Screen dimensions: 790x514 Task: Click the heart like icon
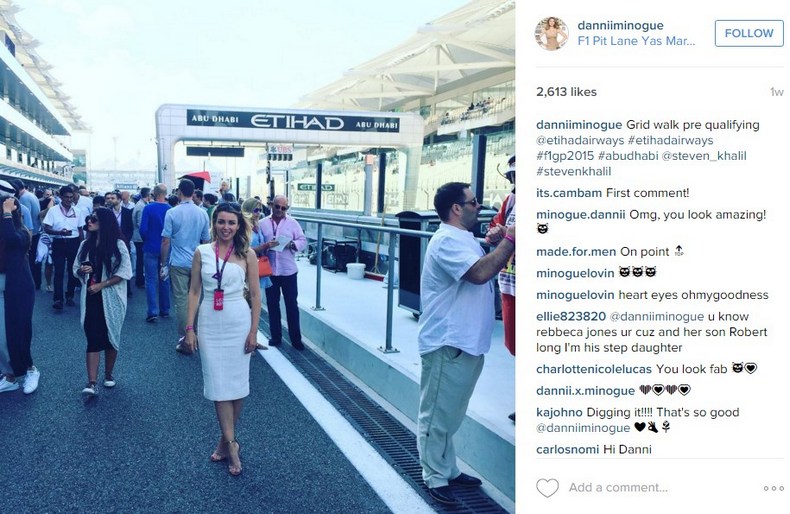click(547, 488)
